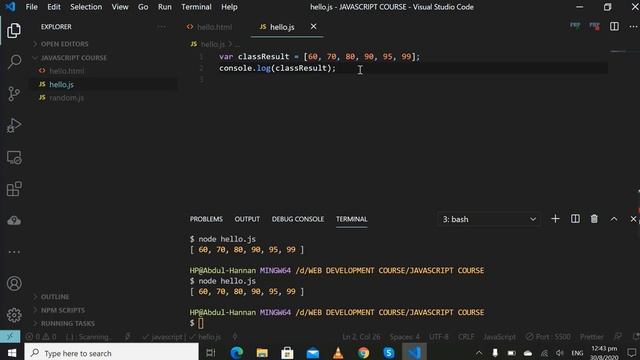Maximize the panel size with up chevron
This screenshot has width=640, height=360.
pos(614,219)
